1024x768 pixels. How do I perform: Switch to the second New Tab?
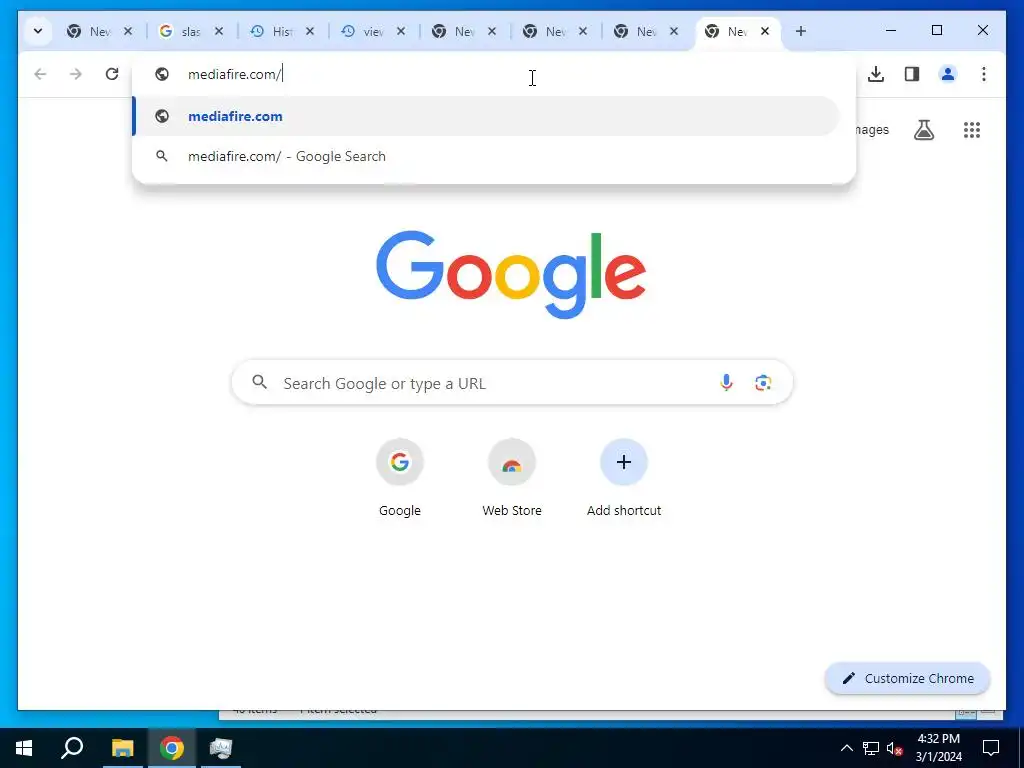click(x=463, y=31)
